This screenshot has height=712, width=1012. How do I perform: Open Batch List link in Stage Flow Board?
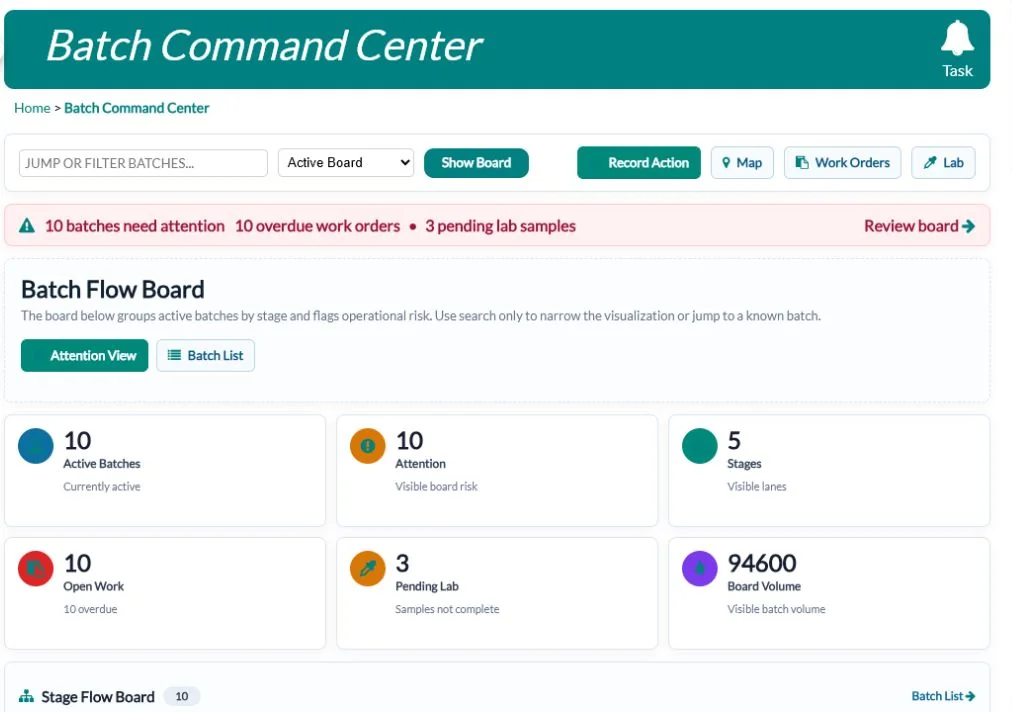943,697
